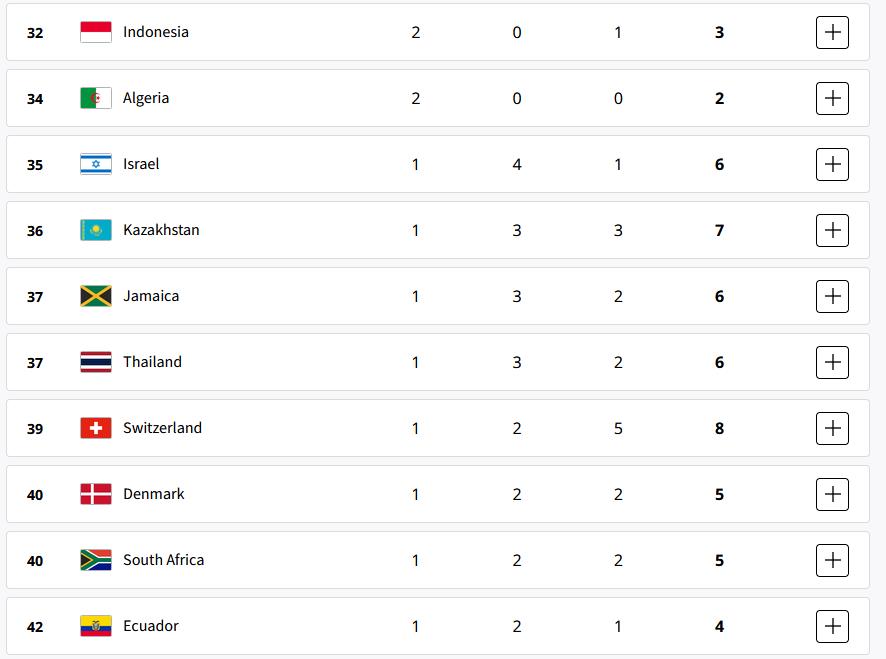Click the Indonesia flag icon
This screenshot has width=886, height=659.
[96, 32]
